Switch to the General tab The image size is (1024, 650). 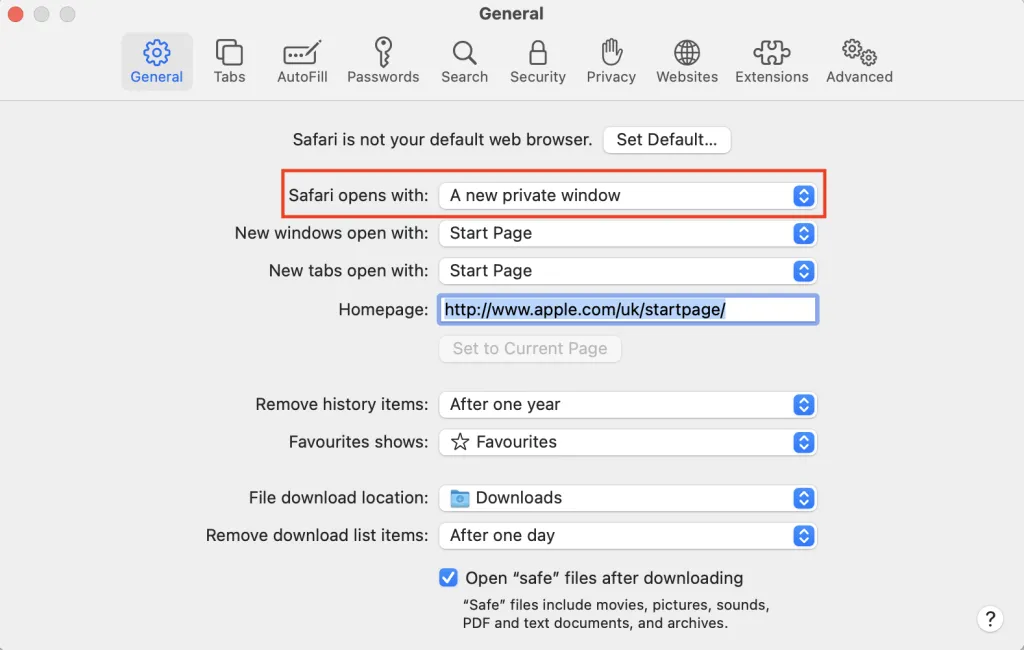[x=156, y=60]
